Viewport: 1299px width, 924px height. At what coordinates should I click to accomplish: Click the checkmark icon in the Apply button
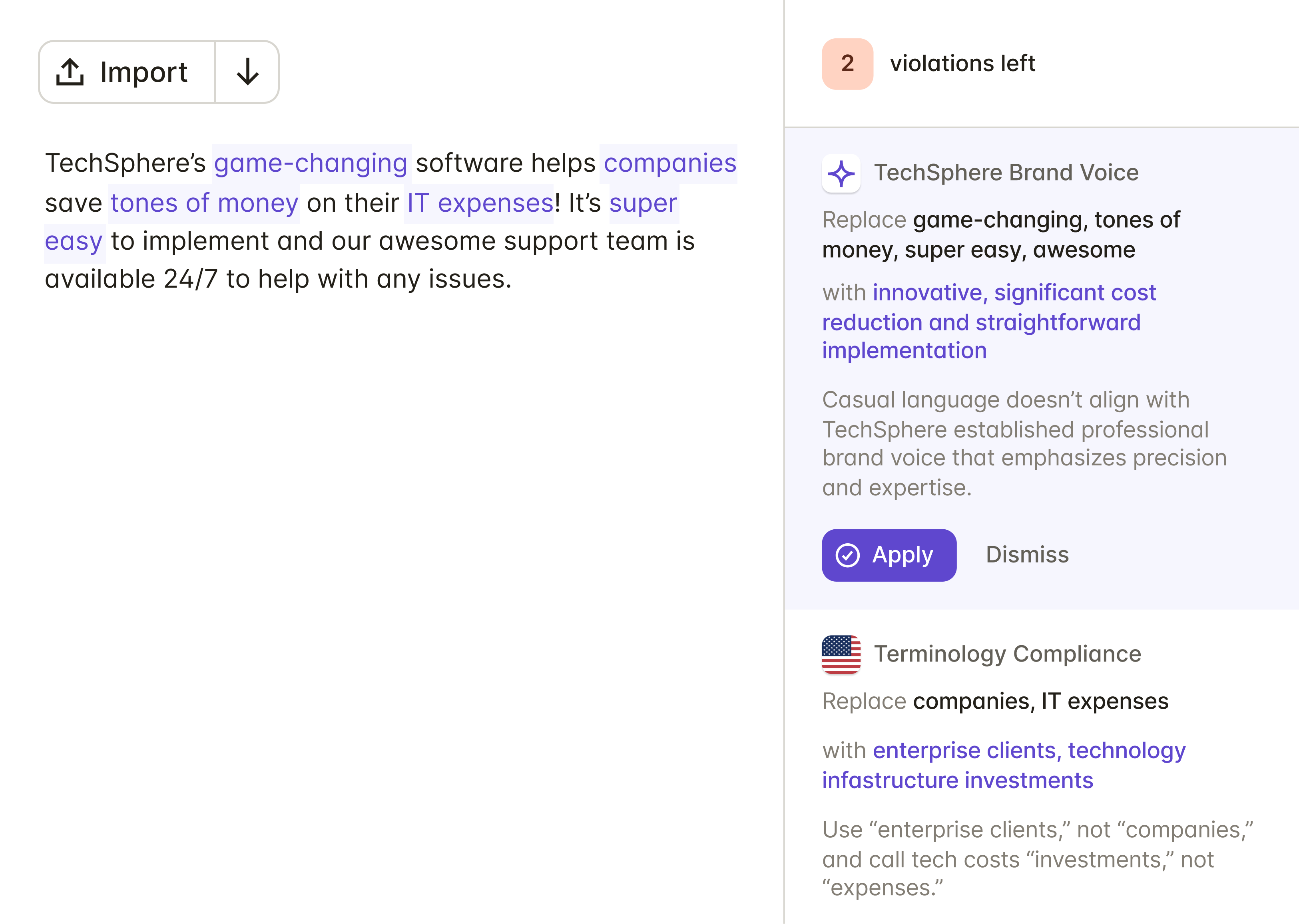[x=848, y=555]
